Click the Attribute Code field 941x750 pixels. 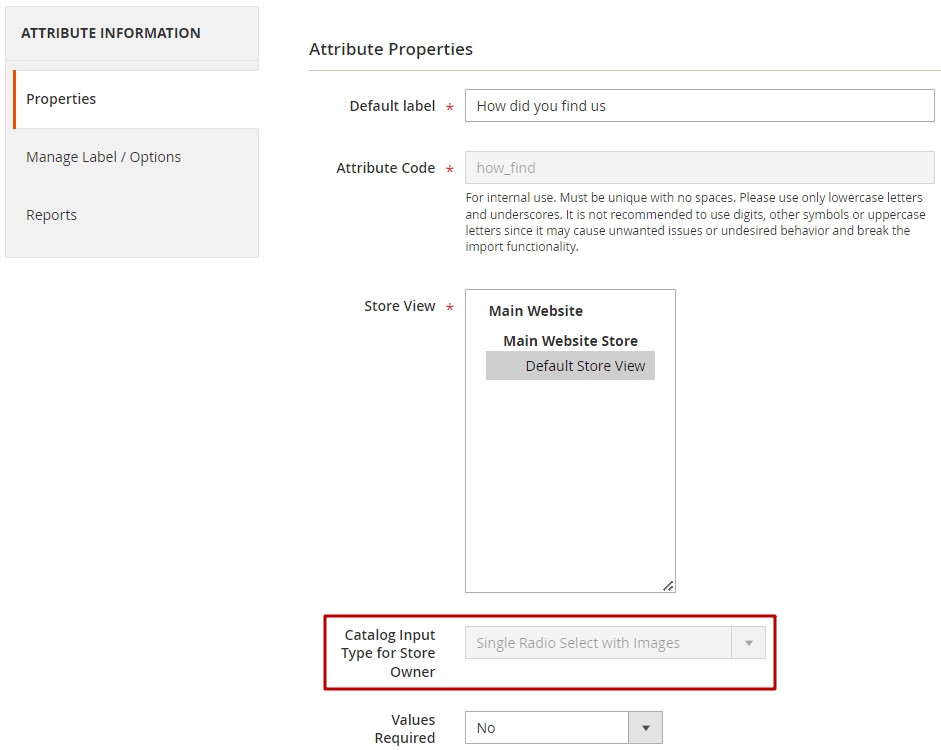[699, 167]
